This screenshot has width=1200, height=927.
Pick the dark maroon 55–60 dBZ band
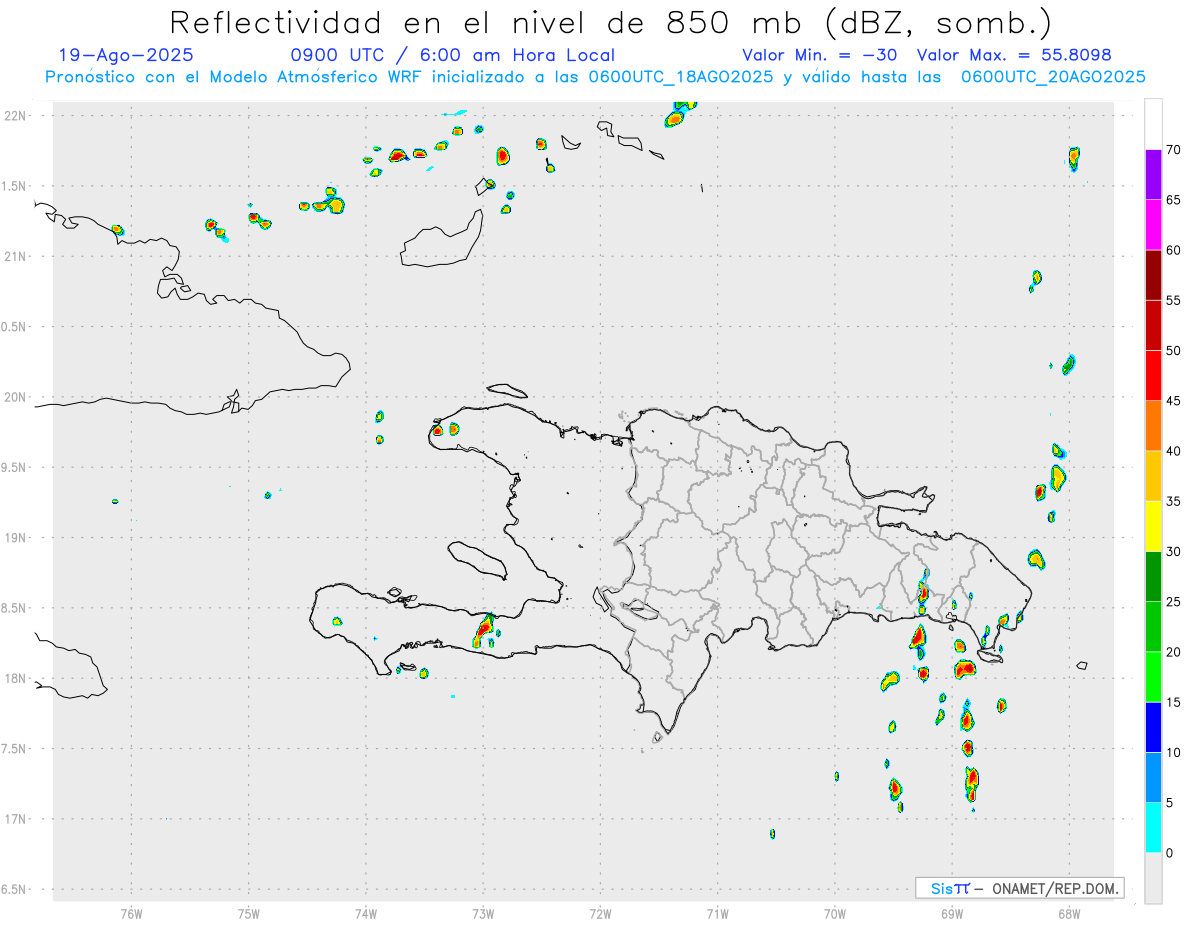point(1153,275)
